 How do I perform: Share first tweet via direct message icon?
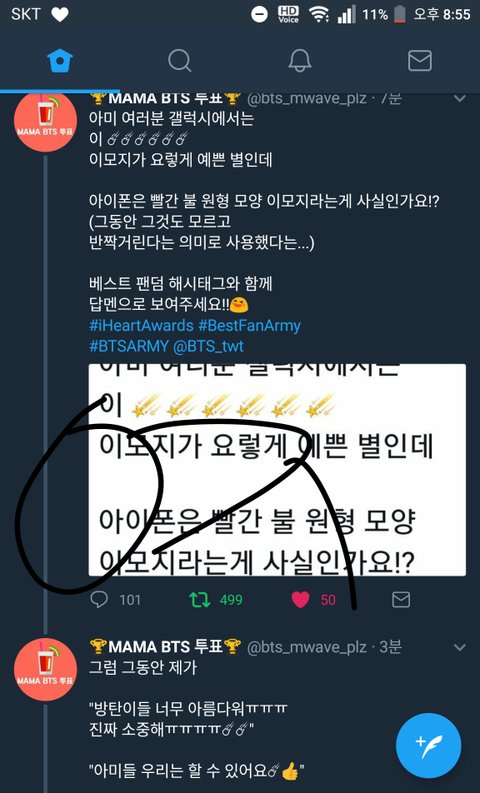(x=401, y=600)
